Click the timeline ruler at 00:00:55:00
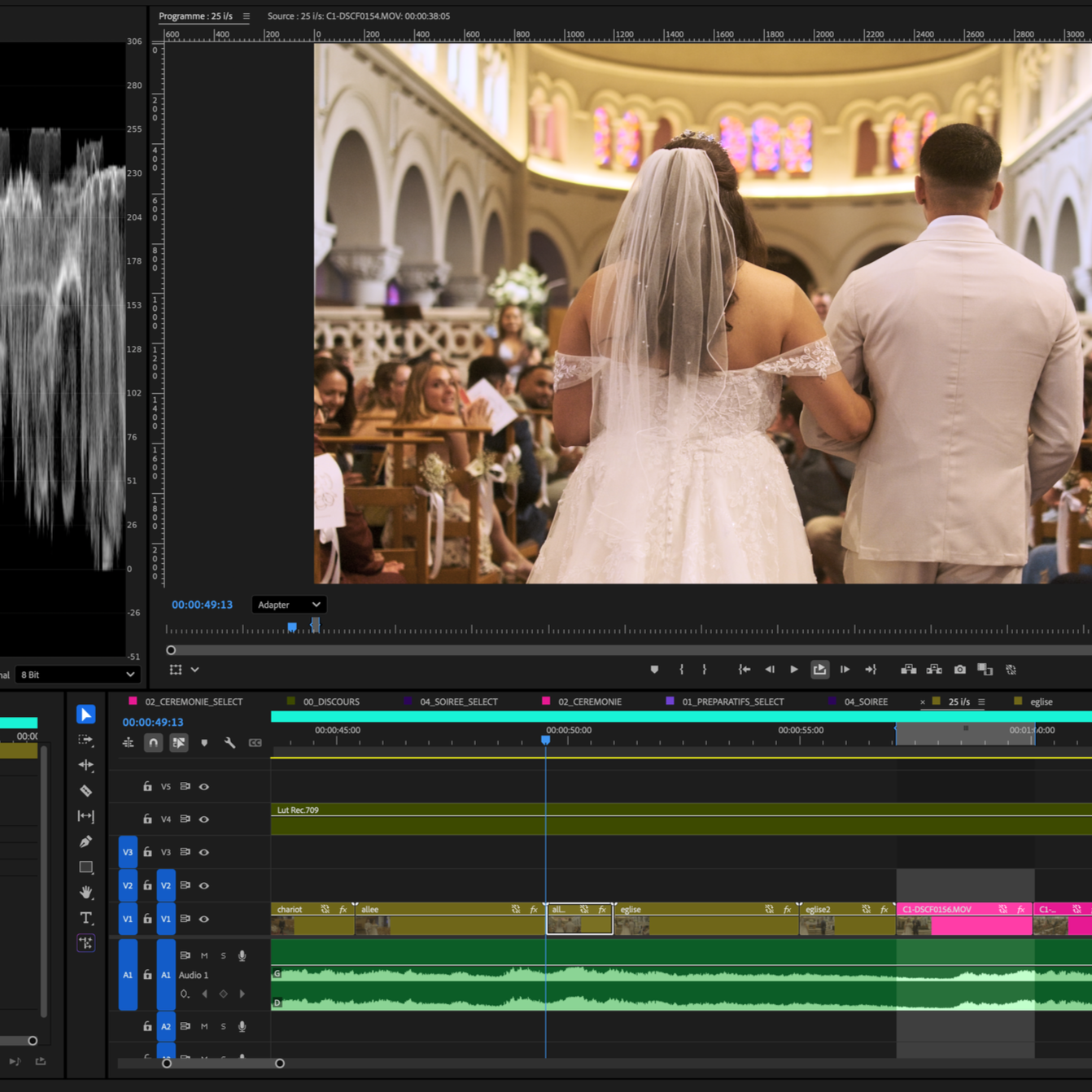1092x1092 pixels. click(x=801, y=731)
